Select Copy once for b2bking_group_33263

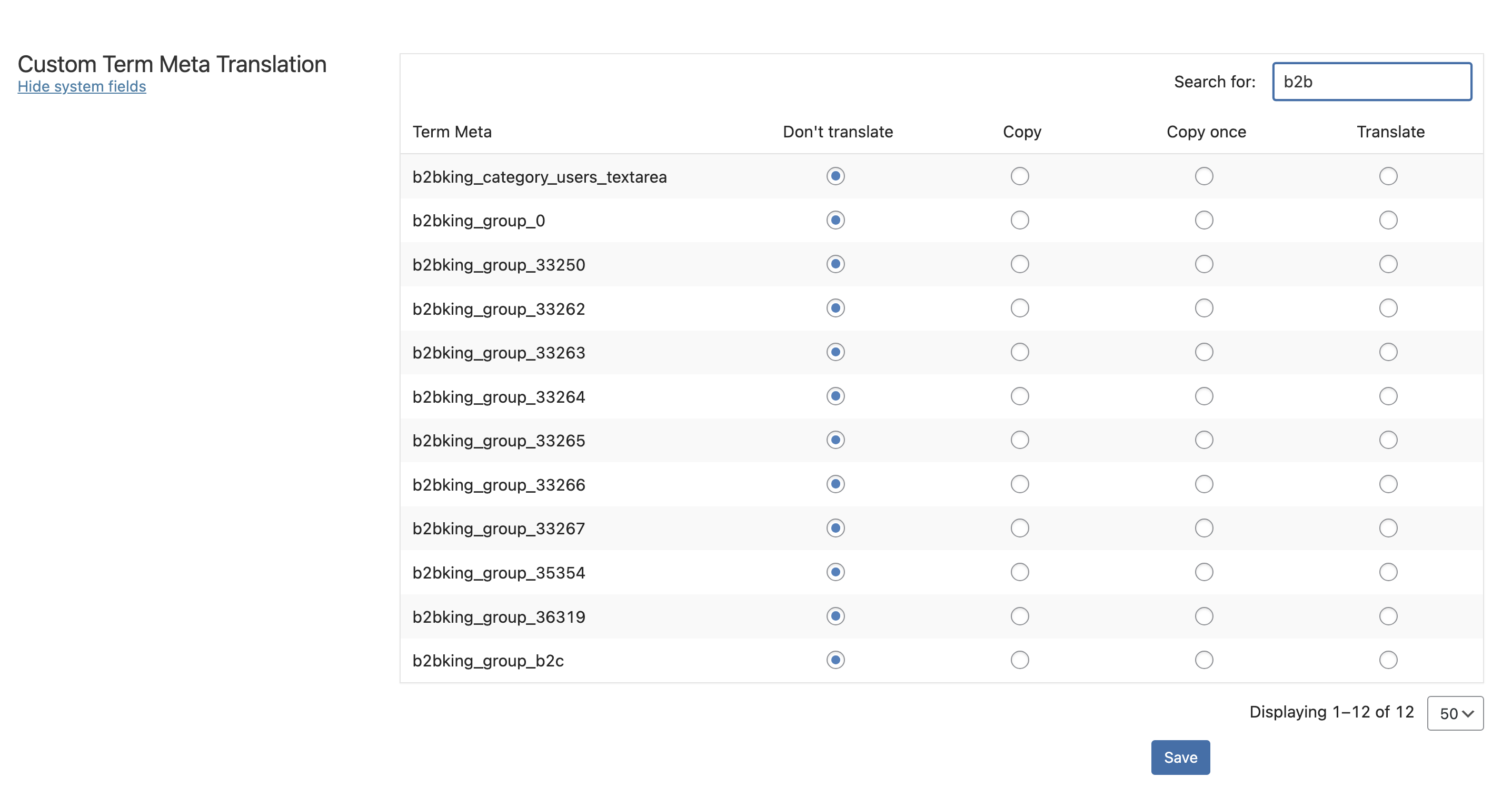[1205, 352]
